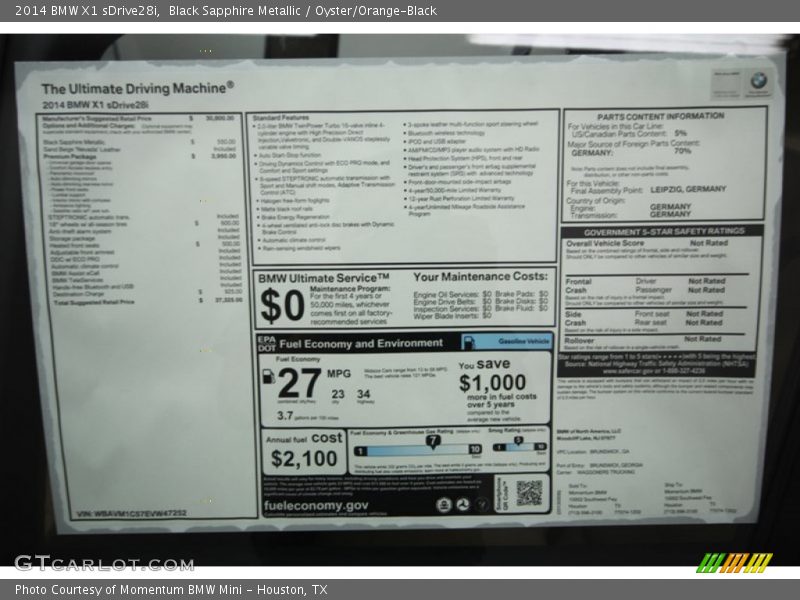Click the QR code on the sticker

click(529, 492)
